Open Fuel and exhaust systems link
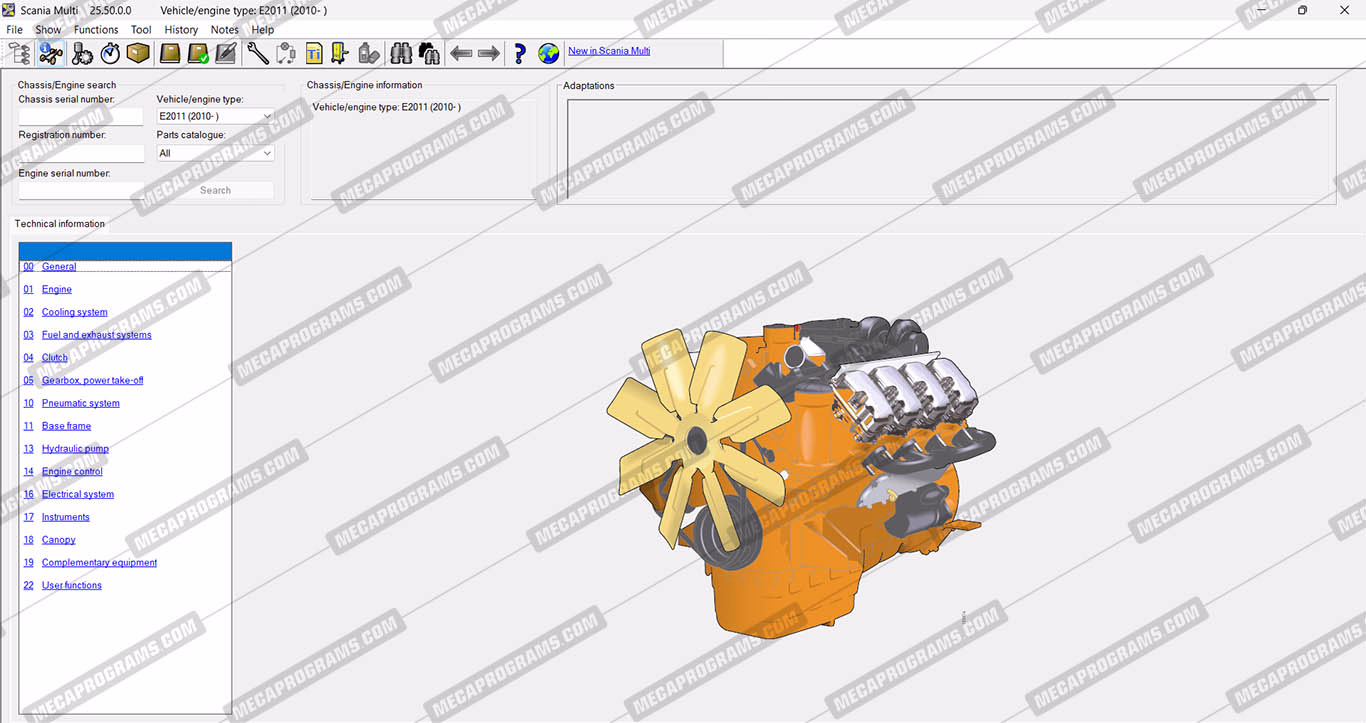Screen dimensions: 1366x723 [x=97, y=335]
